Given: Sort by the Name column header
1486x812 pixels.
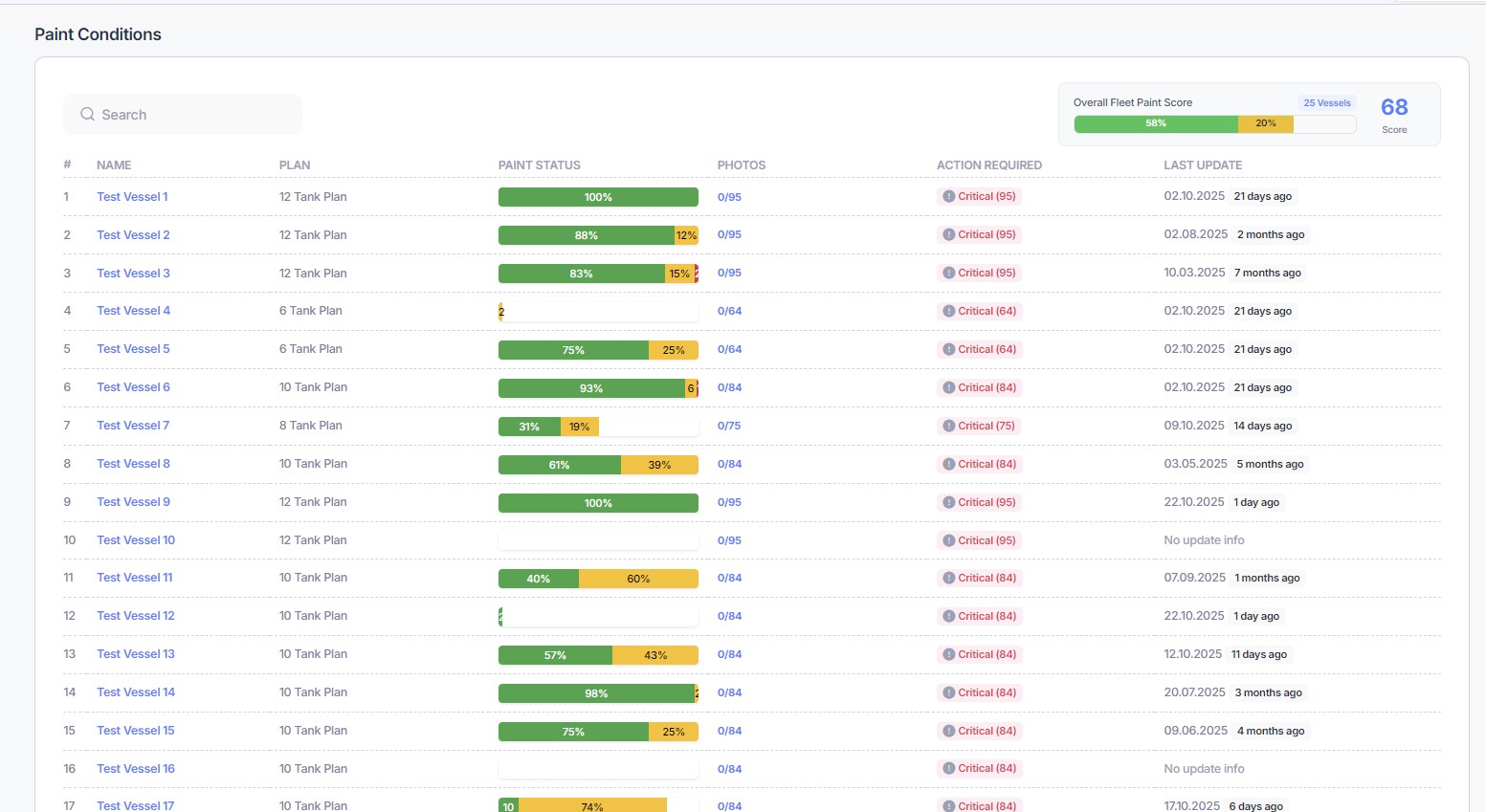Looking at the screenshot, I should (114, 165).
